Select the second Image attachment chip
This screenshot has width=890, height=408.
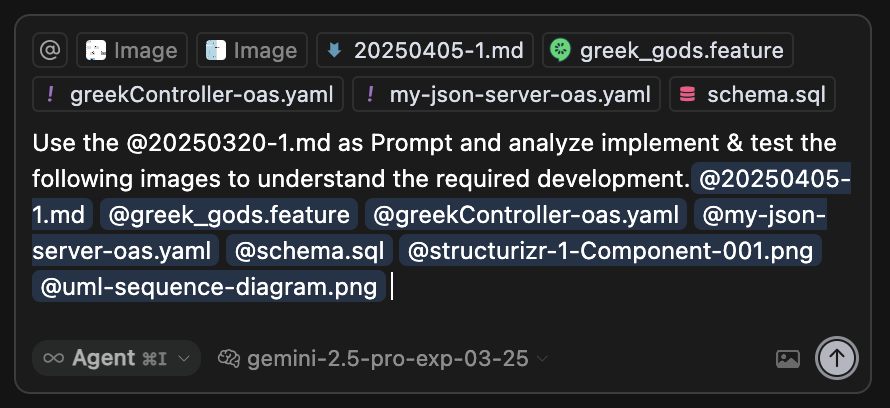(251, 51)
